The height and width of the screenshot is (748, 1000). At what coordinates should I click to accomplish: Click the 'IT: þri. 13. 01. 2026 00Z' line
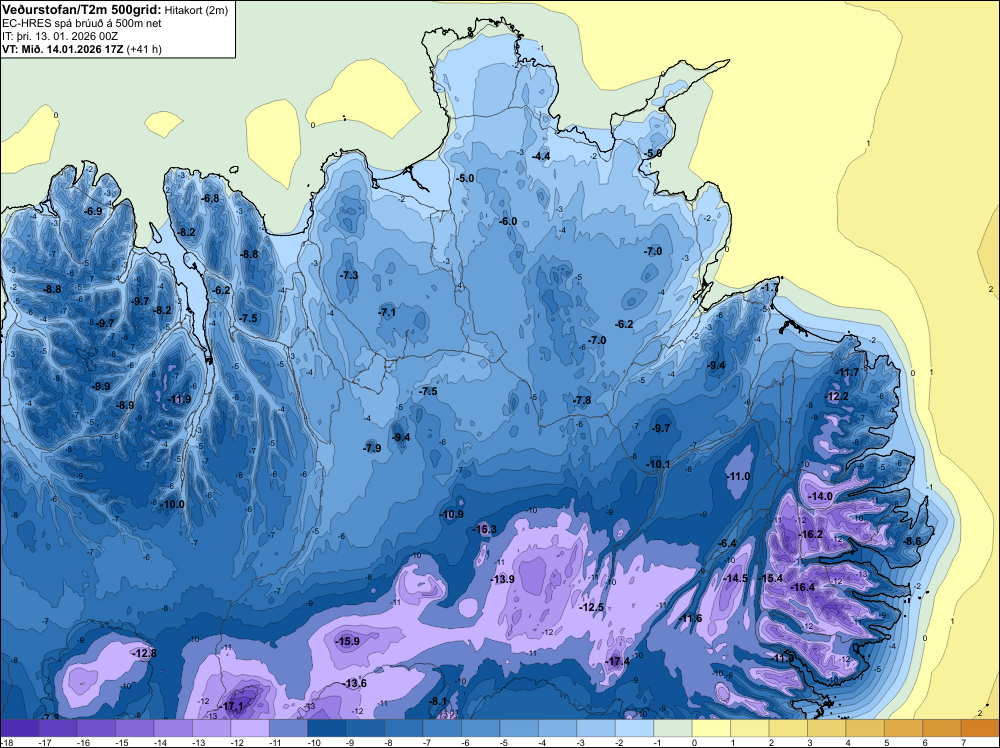tap(60, 36)
